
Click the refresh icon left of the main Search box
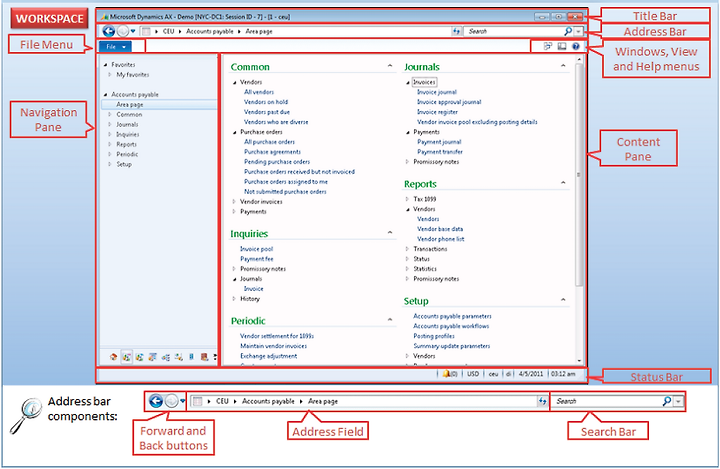456,31
